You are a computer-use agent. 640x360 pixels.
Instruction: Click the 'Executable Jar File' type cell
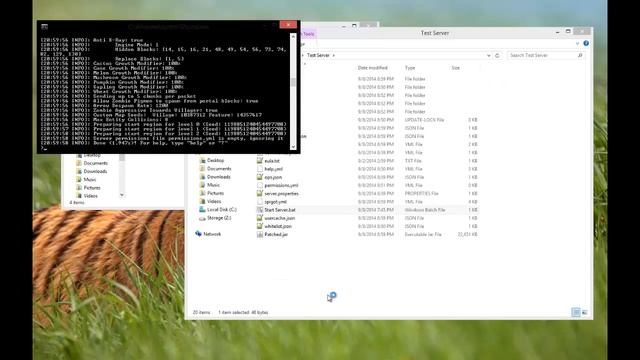coord(423,234)
